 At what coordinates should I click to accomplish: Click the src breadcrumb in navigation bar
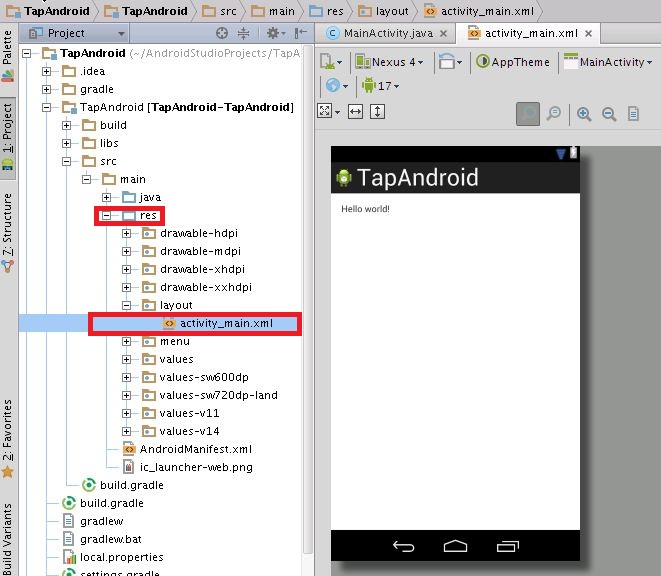pyautogui.click(x=220, y=11)
